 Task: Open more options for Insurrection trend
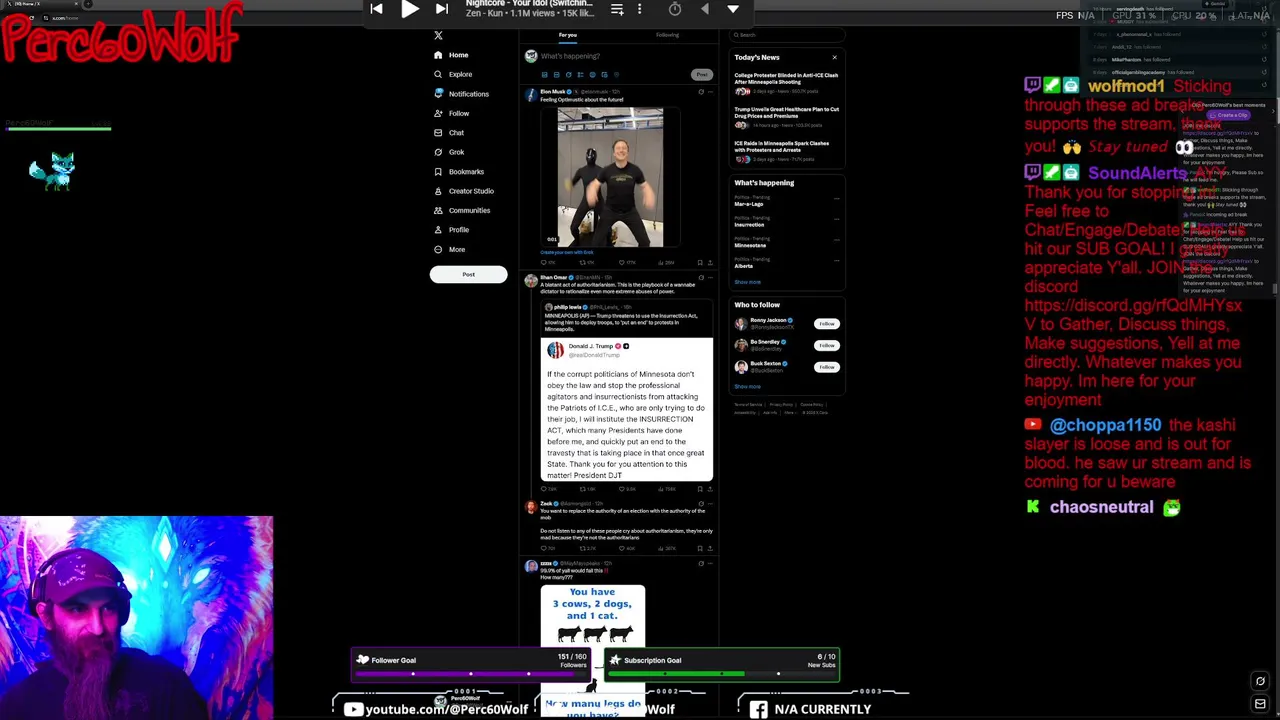pyautogui.click(x=836, y=219)
